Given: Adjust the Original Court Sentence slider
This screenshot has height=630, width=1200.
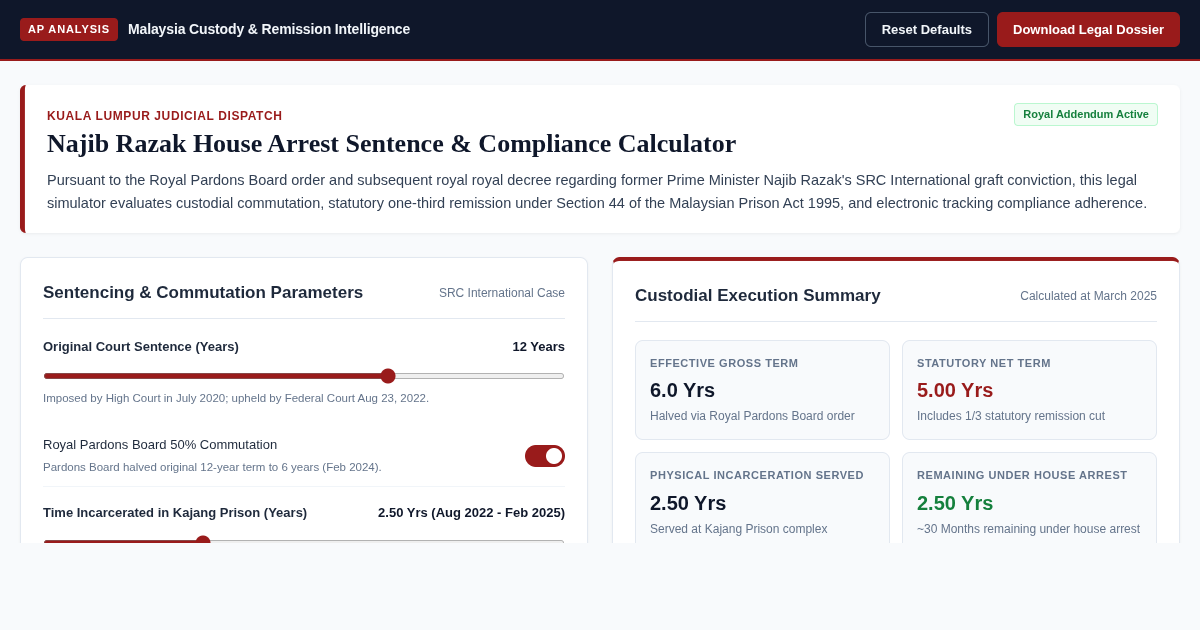Looking at the screenshot, I should coord(304,376).
